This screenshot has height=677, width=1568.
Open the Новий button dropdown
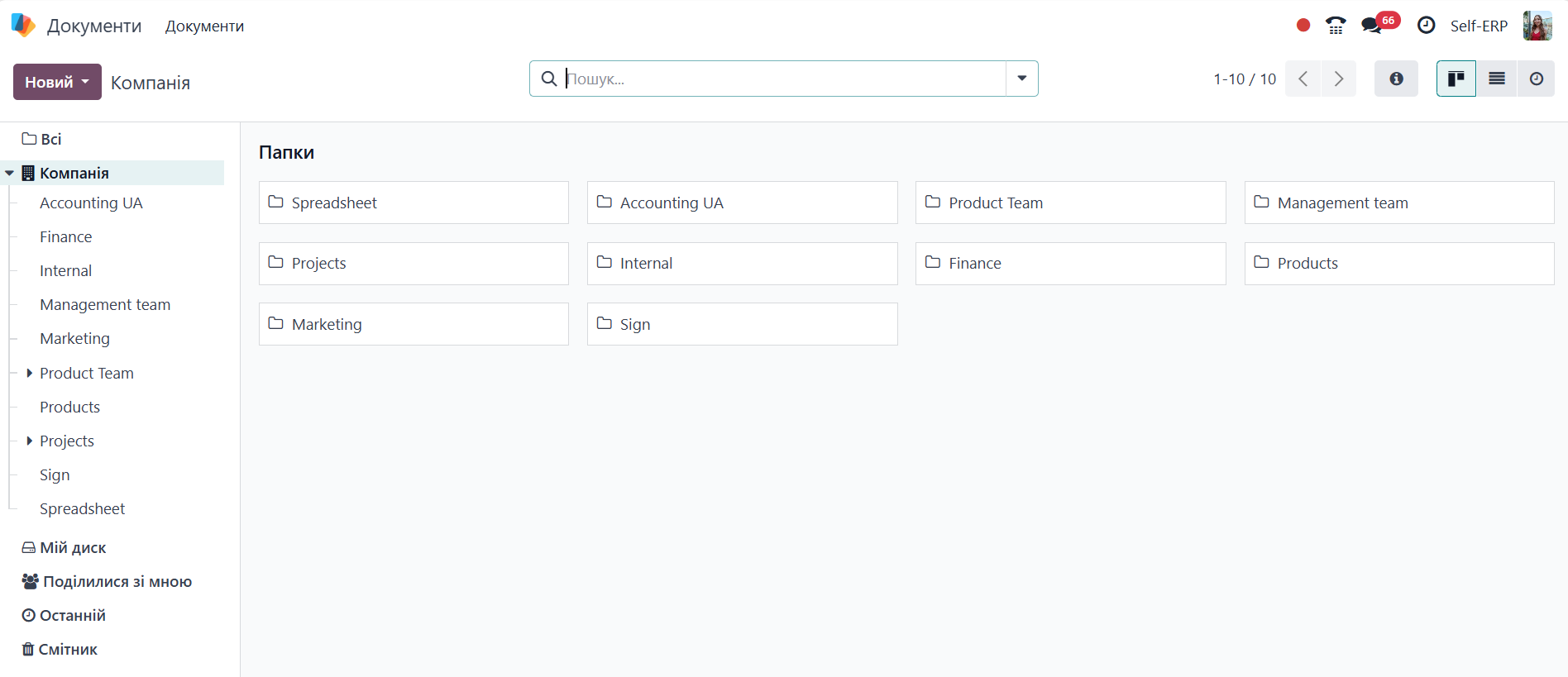click(x=57, y=82)
